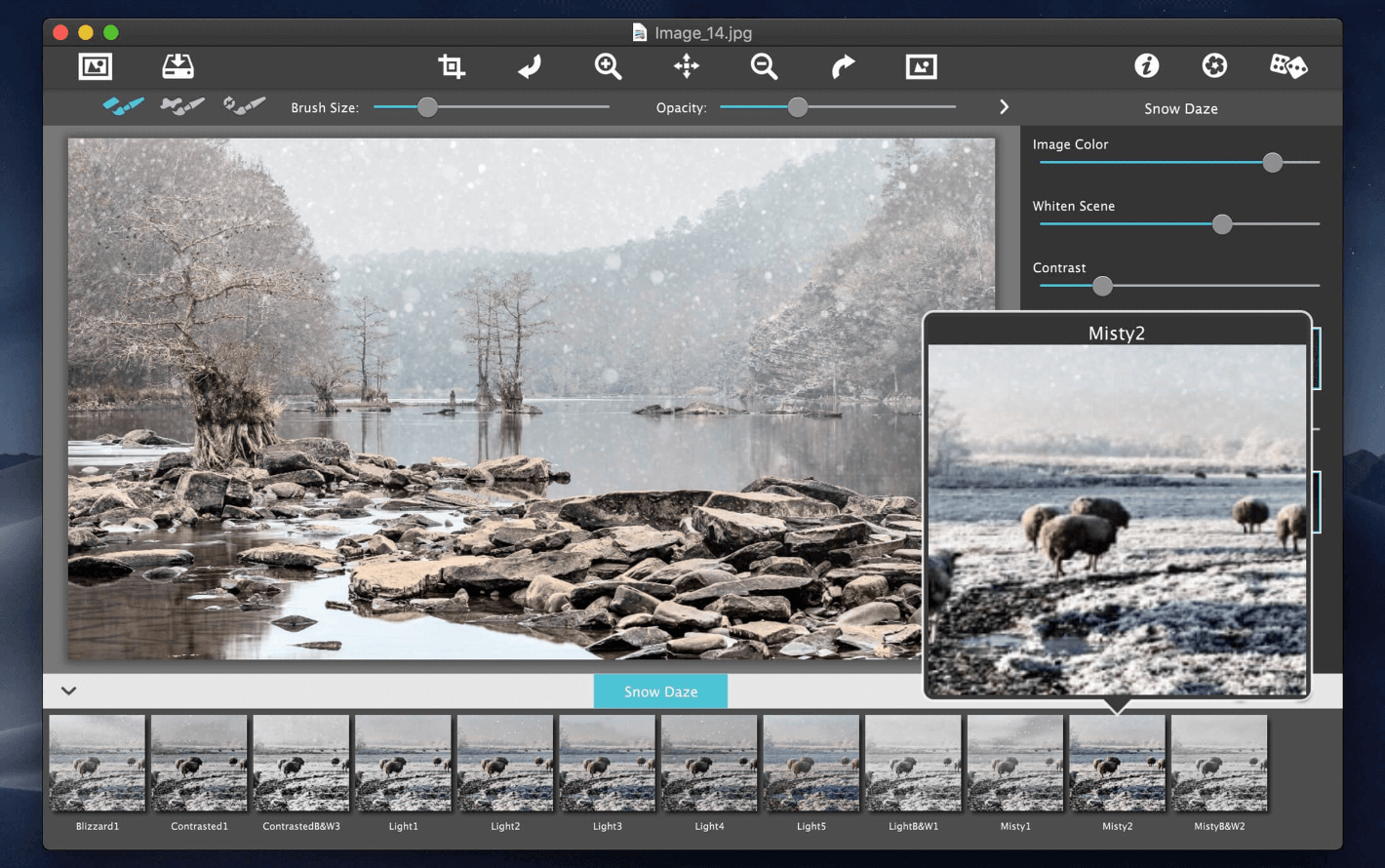Select the blue highlighted brush tool
This screenshot has width=1385, height=868.
[x=124, y=106]
